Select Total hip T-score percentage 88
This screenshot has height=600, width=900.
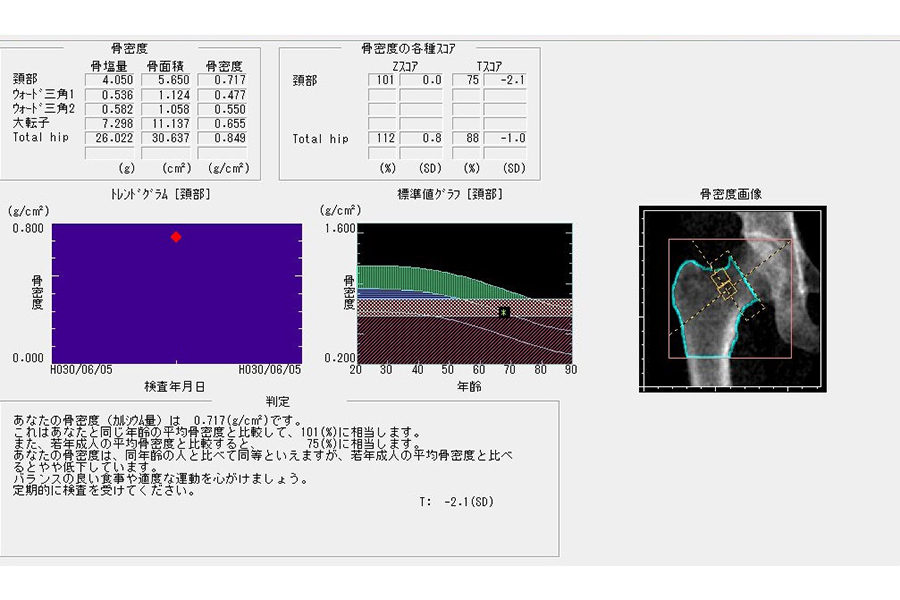click(x=466, y=138)
